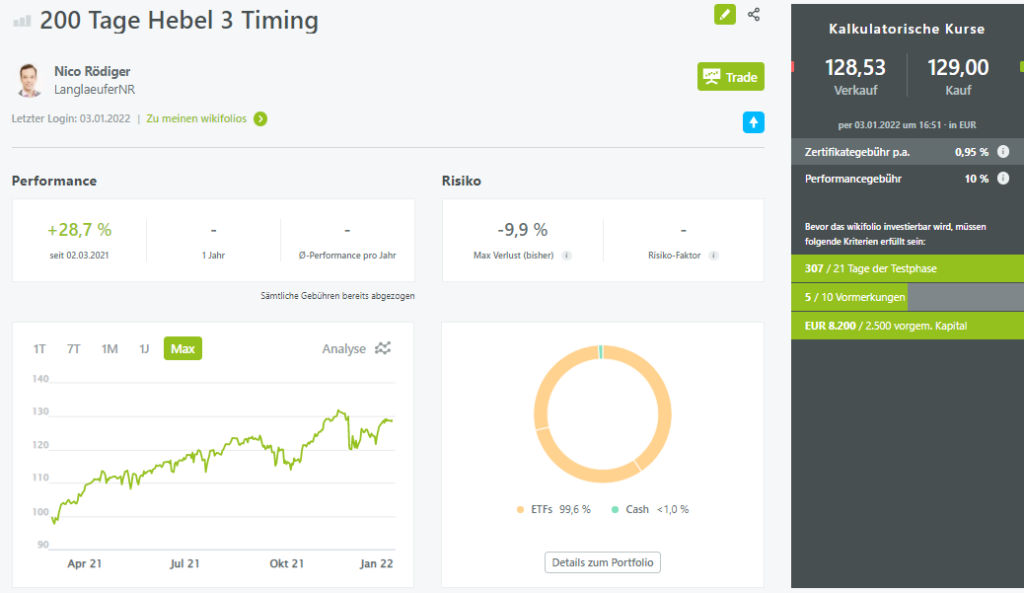Image resolution: width=1024 pixels, height=593 pixels.
Task: Click the Analyse label
Action: pos(344,349)
